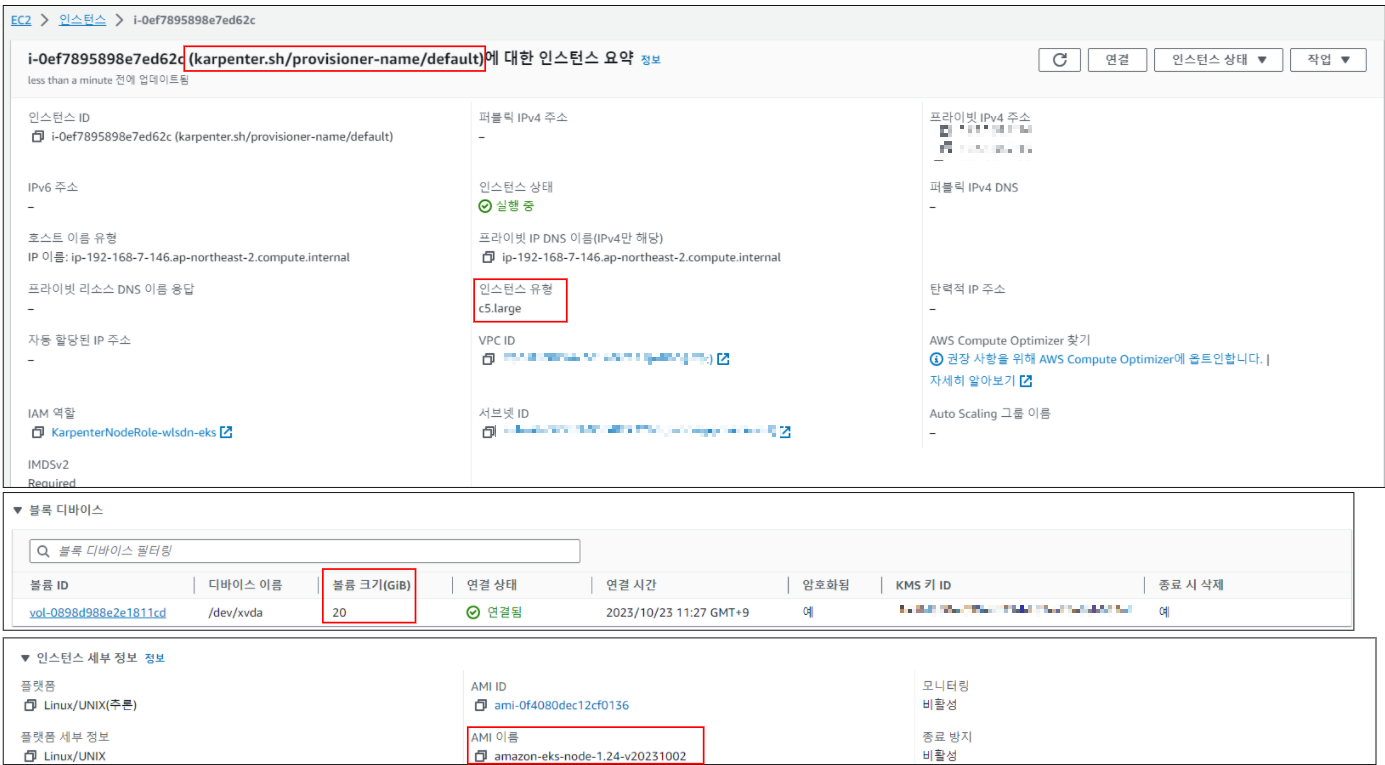This screenshot has height=765, width=1385.
Task: Open 정보 link beside 인스턴스 세부 정보
Action: [x=154, y=658]
